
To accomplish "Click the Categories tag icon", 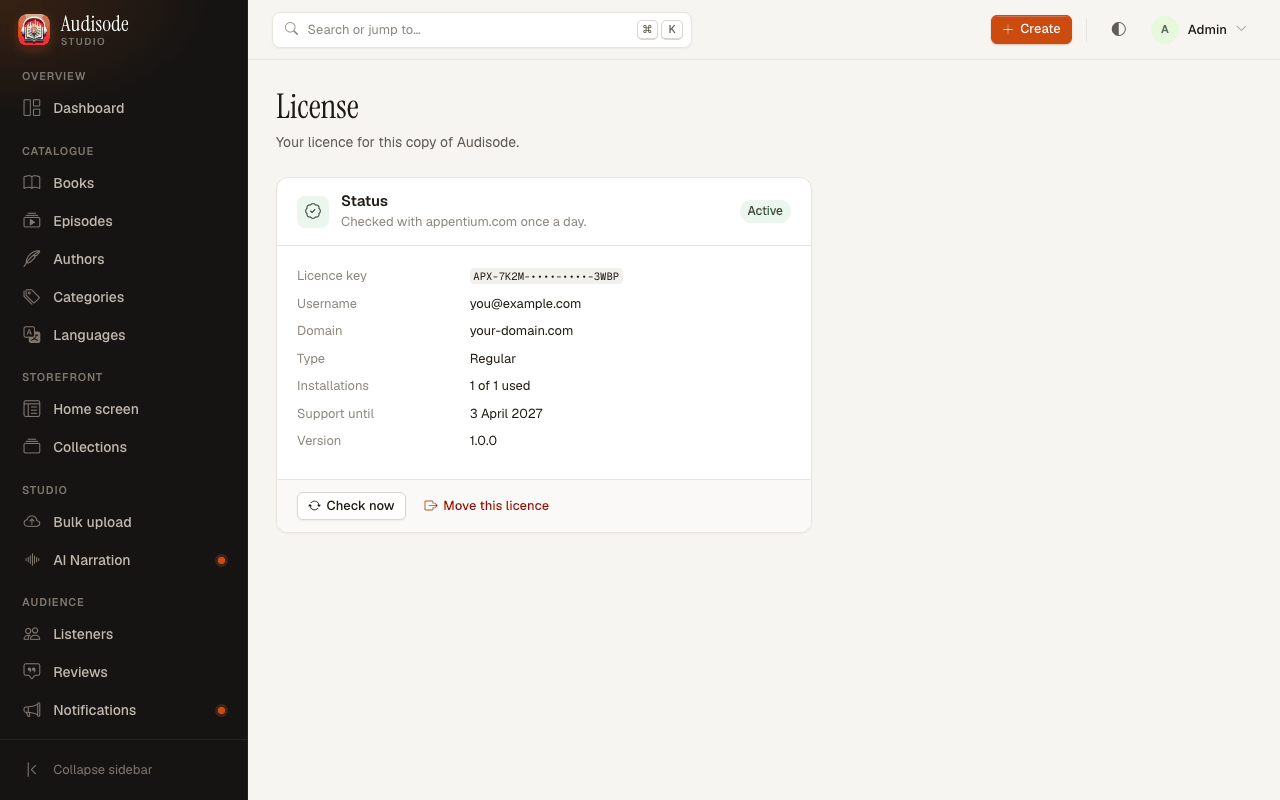I will pyautogui.click(x=32, y=297).
